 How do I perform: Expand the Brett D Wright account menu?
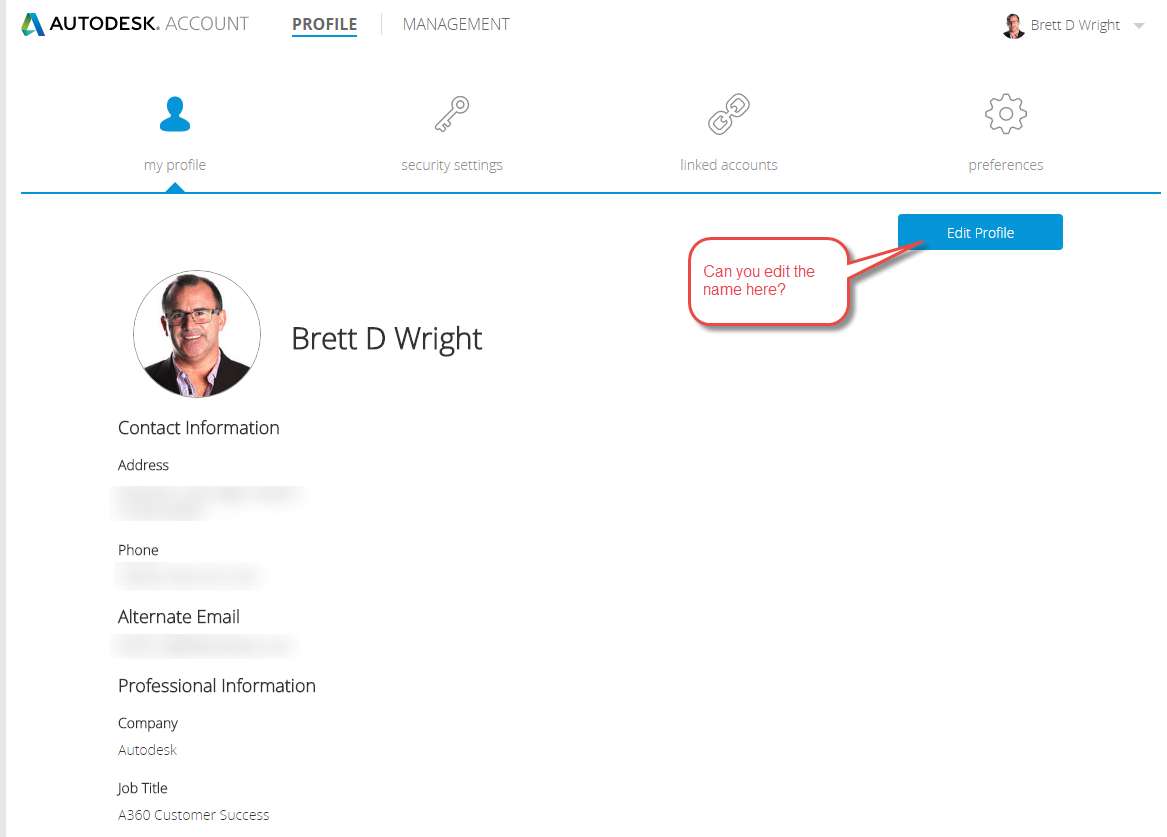click(x=1075, y=25)
